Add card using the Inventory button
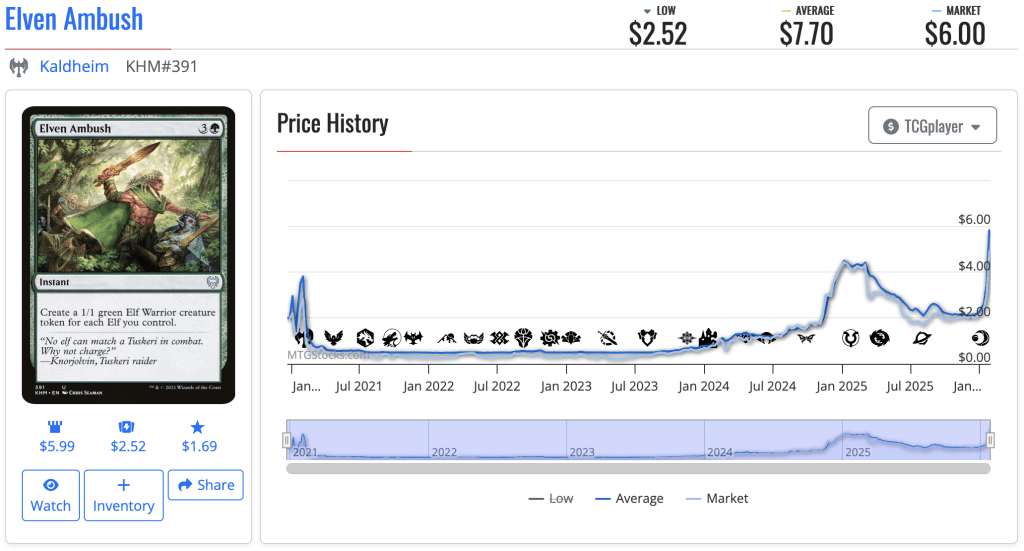This screenshot has width=1024, height=551. (x=124, y=495)
